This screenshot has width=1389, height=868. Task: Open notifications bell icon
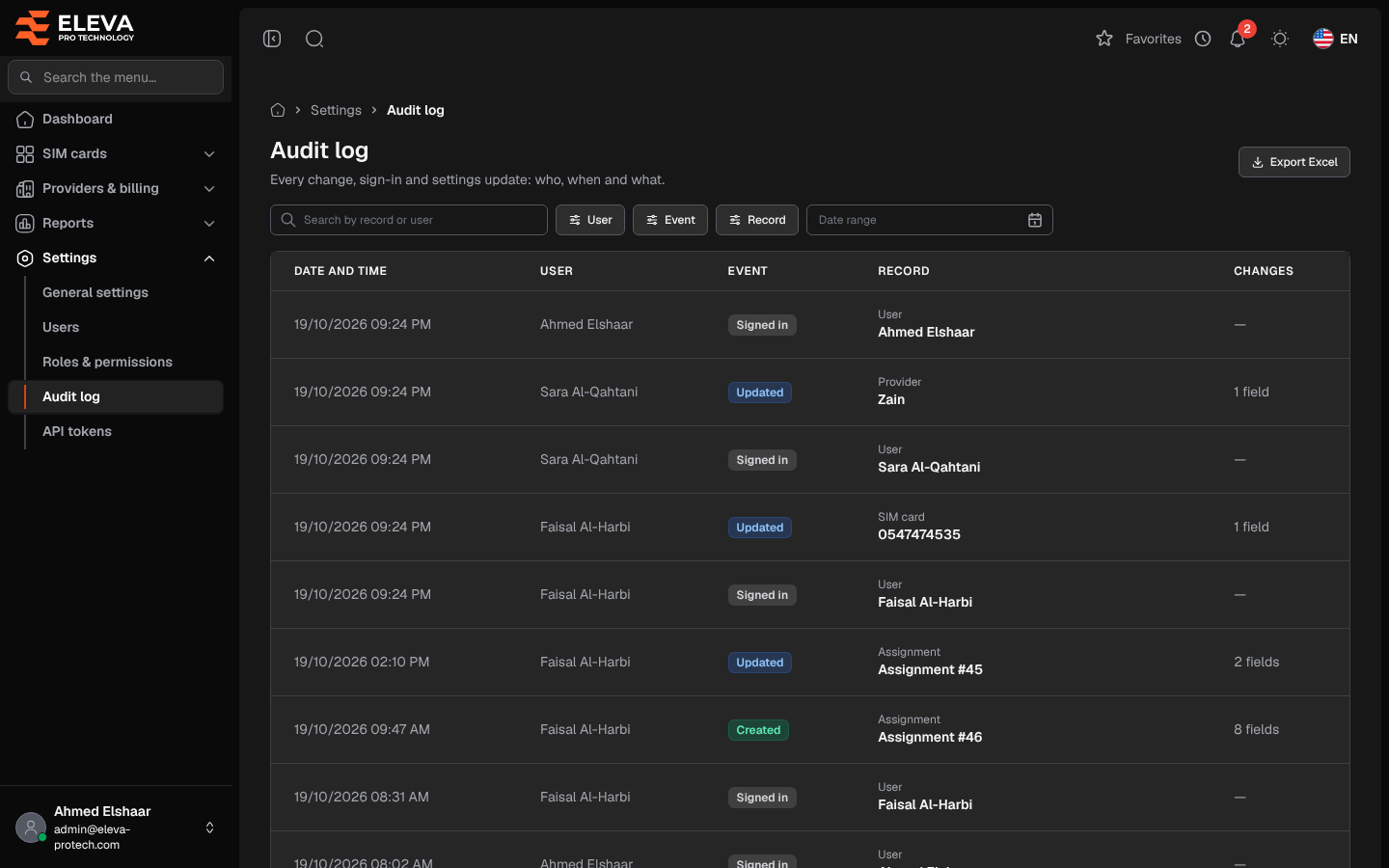[x=1238, y=39]
